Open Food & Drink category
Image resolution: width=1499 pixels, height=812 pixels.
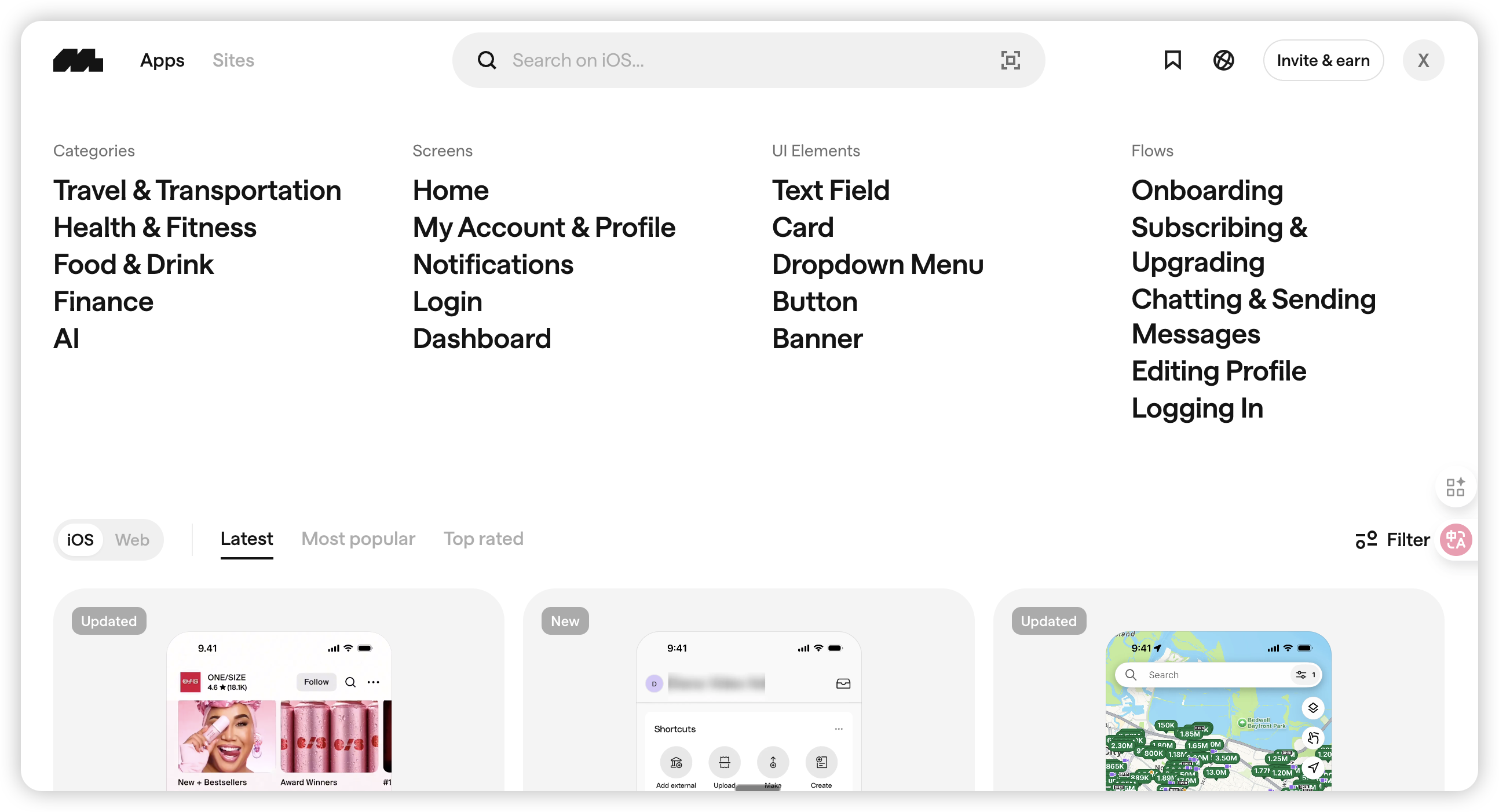coord(133,265)
